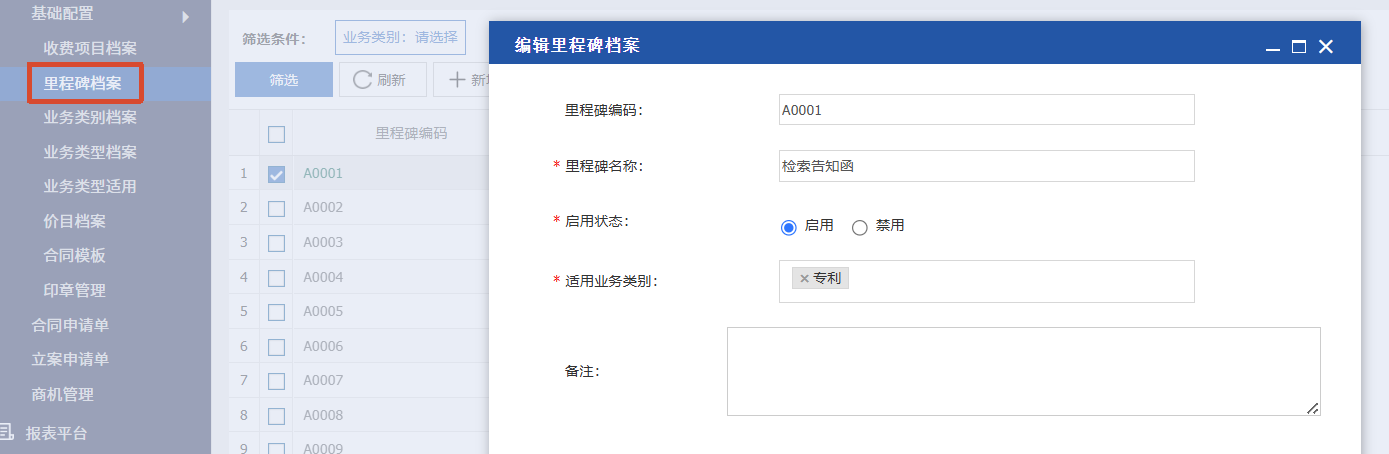Go to 业务类型适用 sidebar item

90,186
